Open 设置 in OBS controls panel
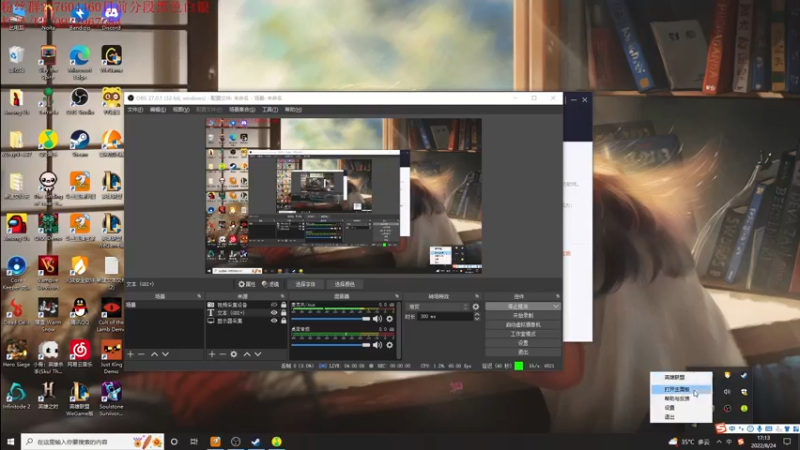 (x=523, y=343)
